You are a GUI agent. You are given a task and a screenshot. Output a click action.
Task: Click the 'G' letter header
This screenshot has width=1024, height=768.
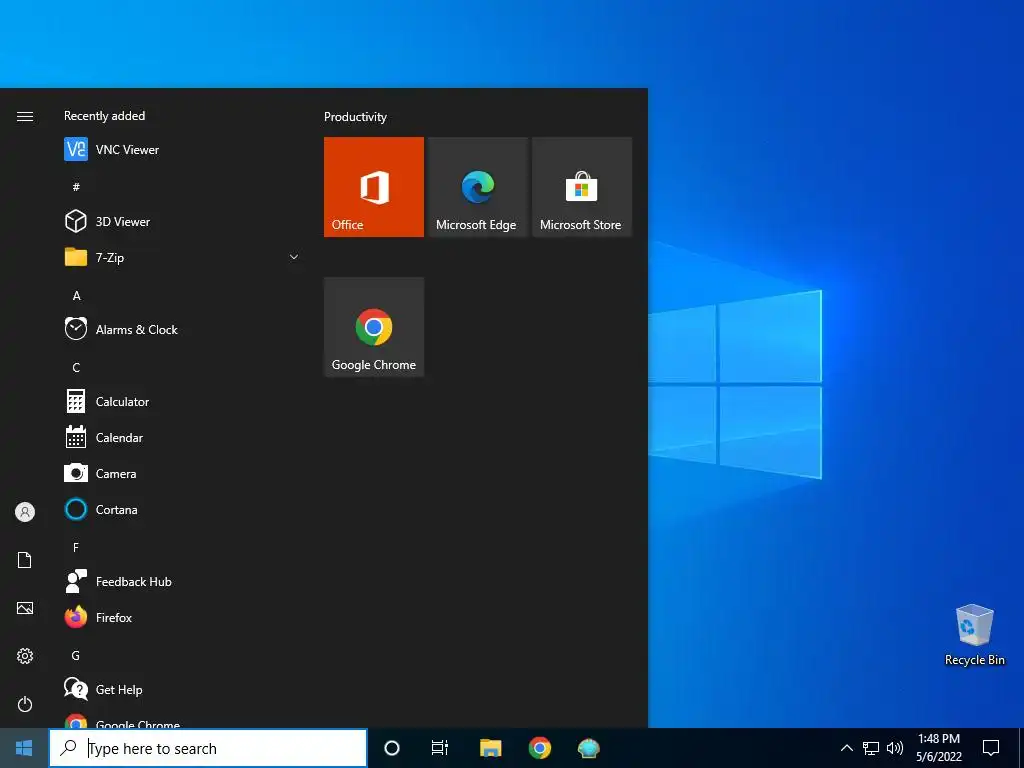coord(76,655)
